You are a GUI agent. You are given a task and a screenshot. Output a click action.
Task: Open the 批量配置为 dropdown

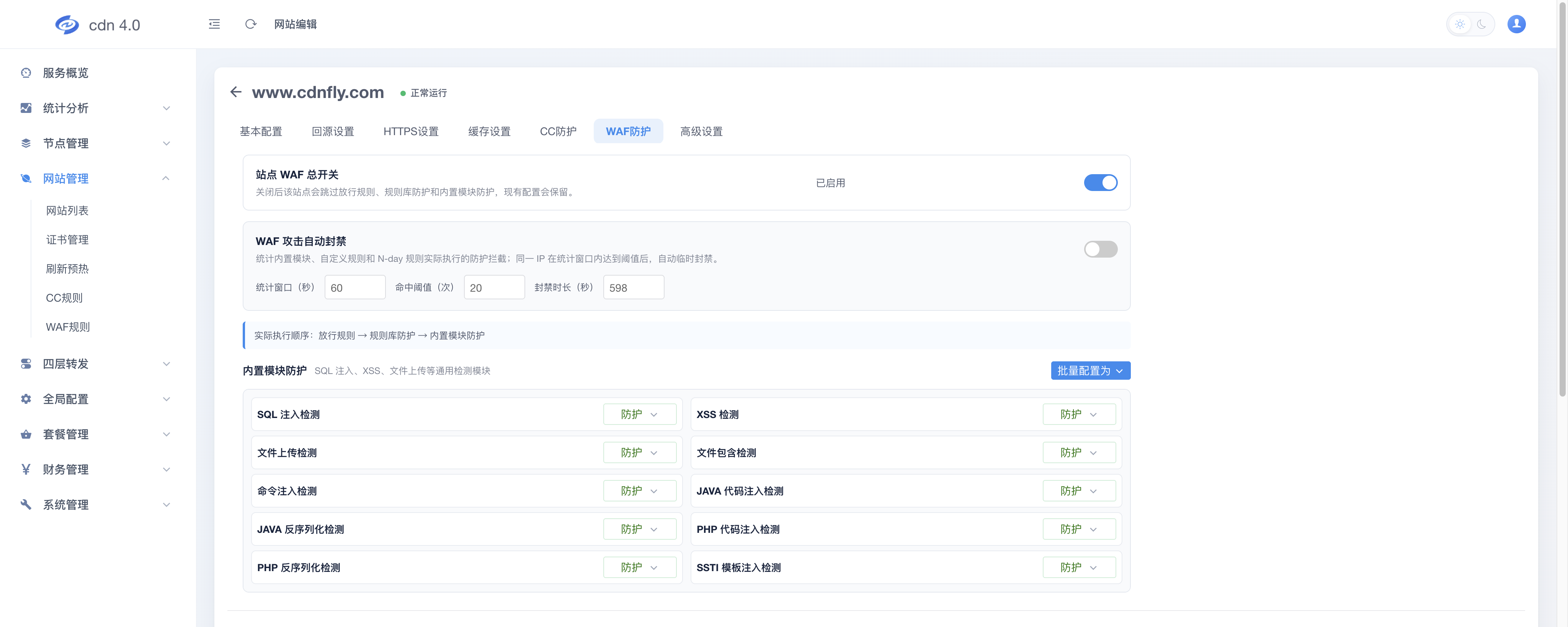(1090, 371)
